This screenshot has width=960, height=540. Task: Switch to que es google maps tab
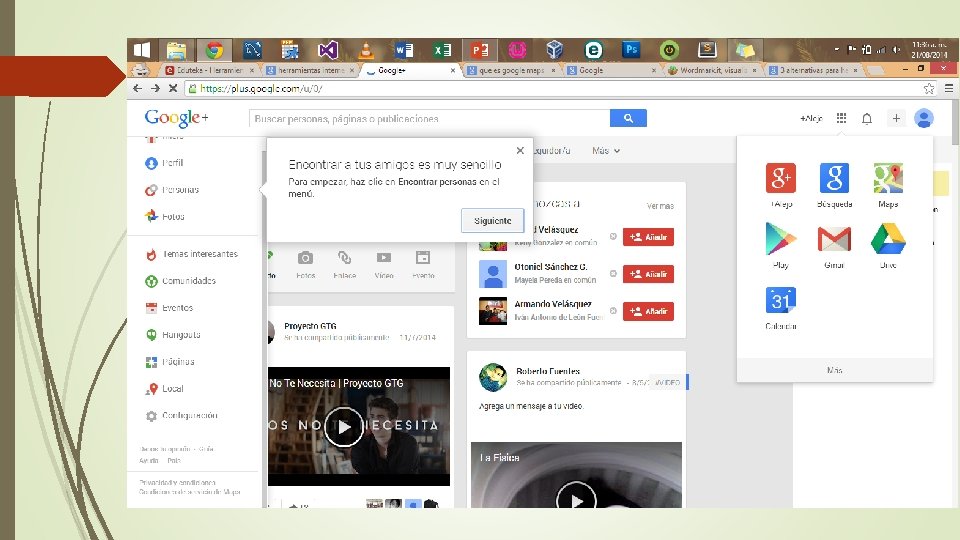(x=511, y=70)
